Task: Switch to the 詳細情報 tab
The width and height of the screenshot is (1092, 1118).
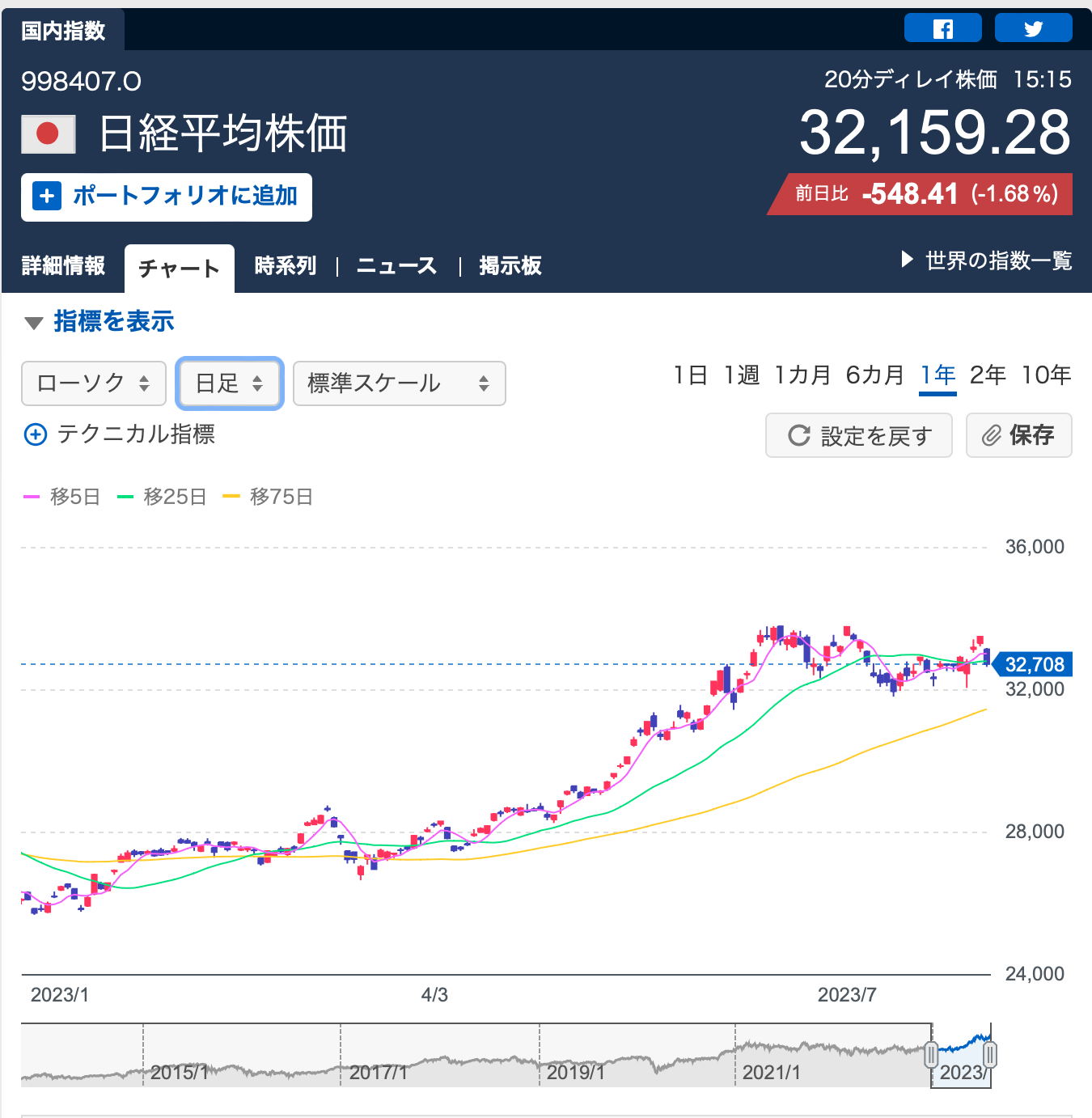Action: click(63, 266)
